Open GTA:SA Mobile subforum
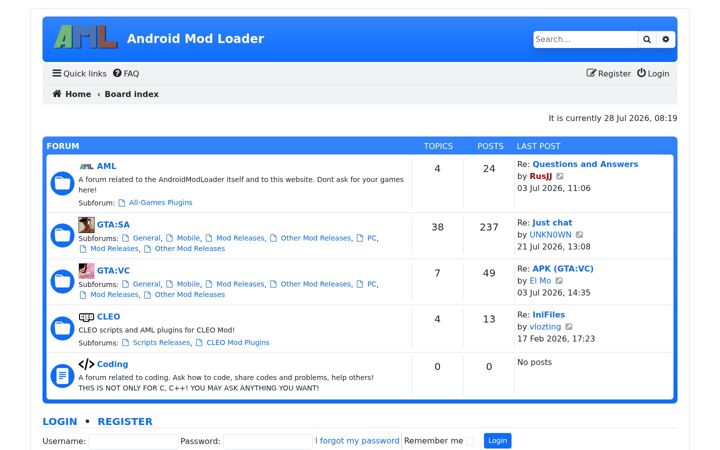 [188, 238]
